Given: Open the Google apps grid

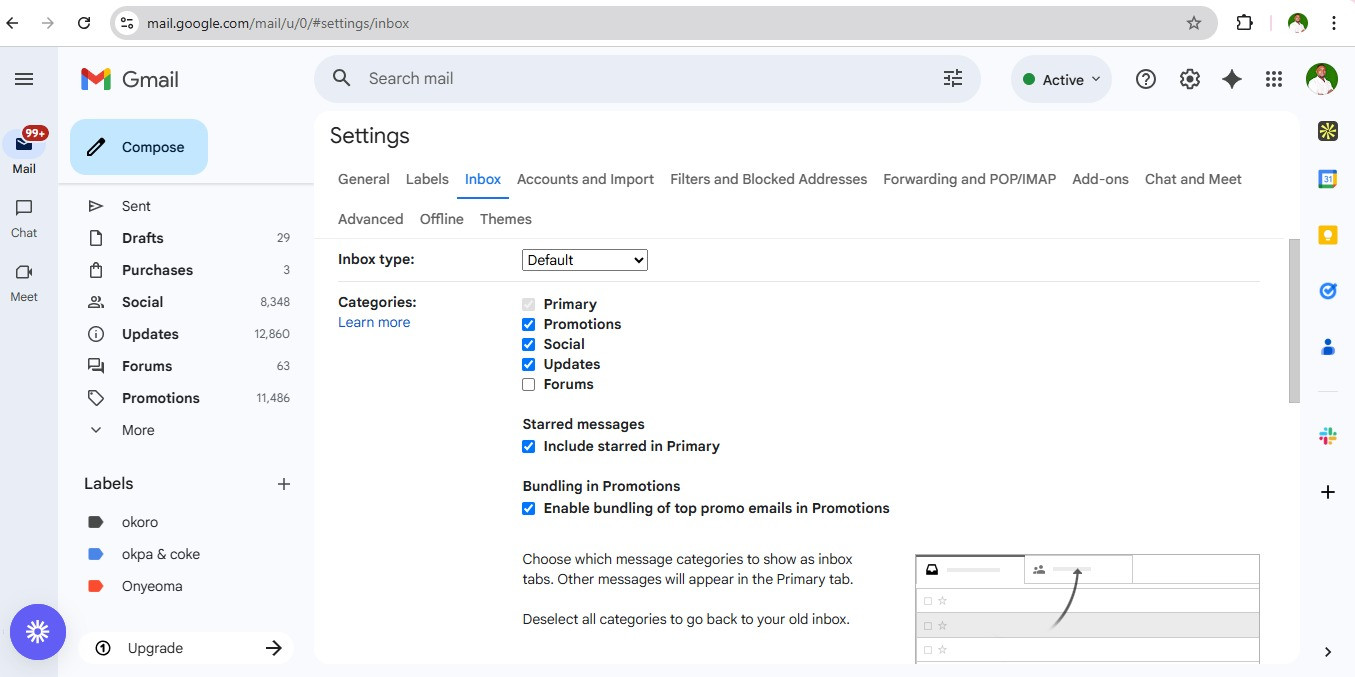Looking at the screenshot, I should click(1274, 79).
